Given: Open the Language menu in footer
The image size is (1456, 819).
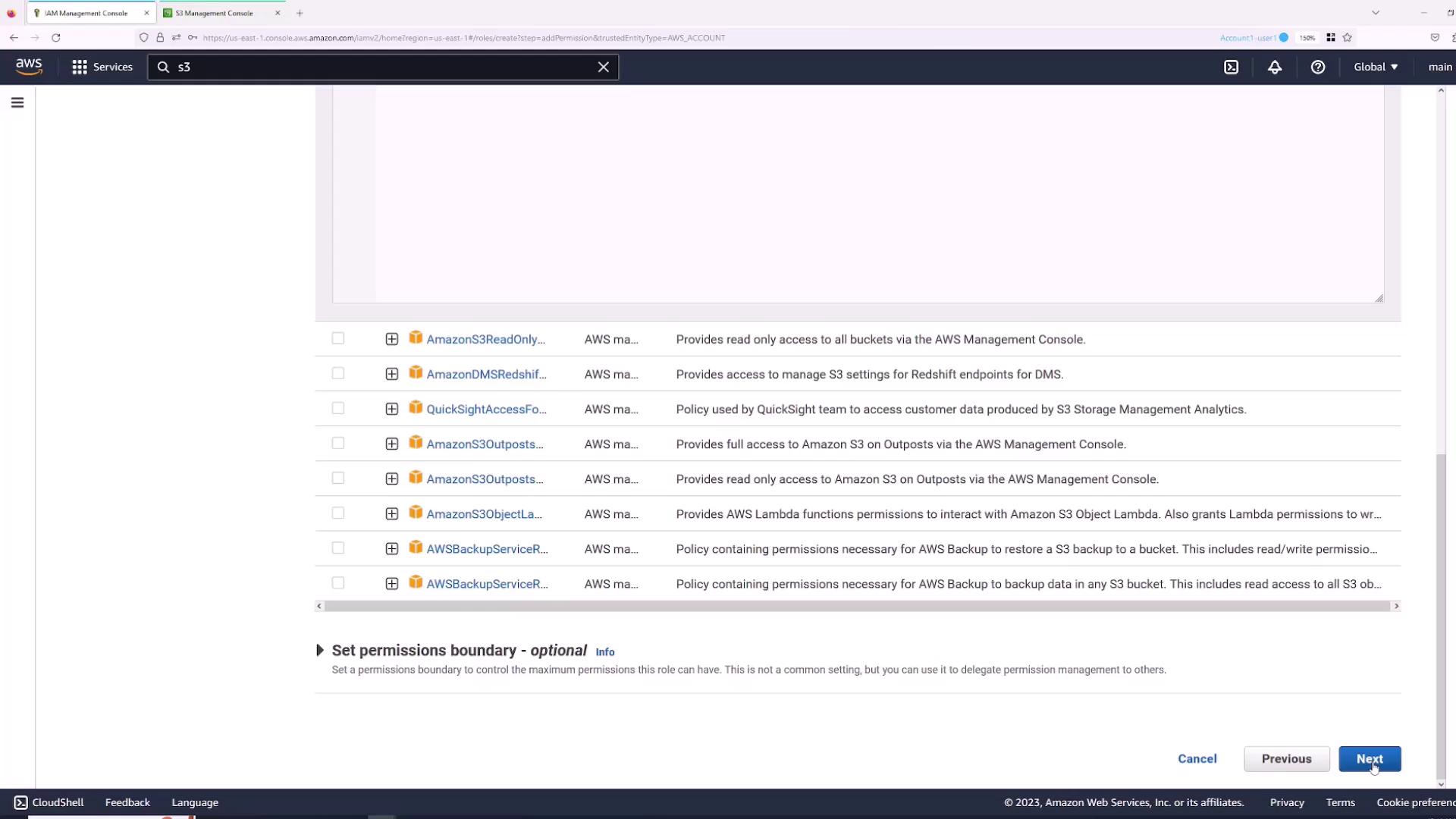Looking at the screenshot, I should [x=195, y=802].
